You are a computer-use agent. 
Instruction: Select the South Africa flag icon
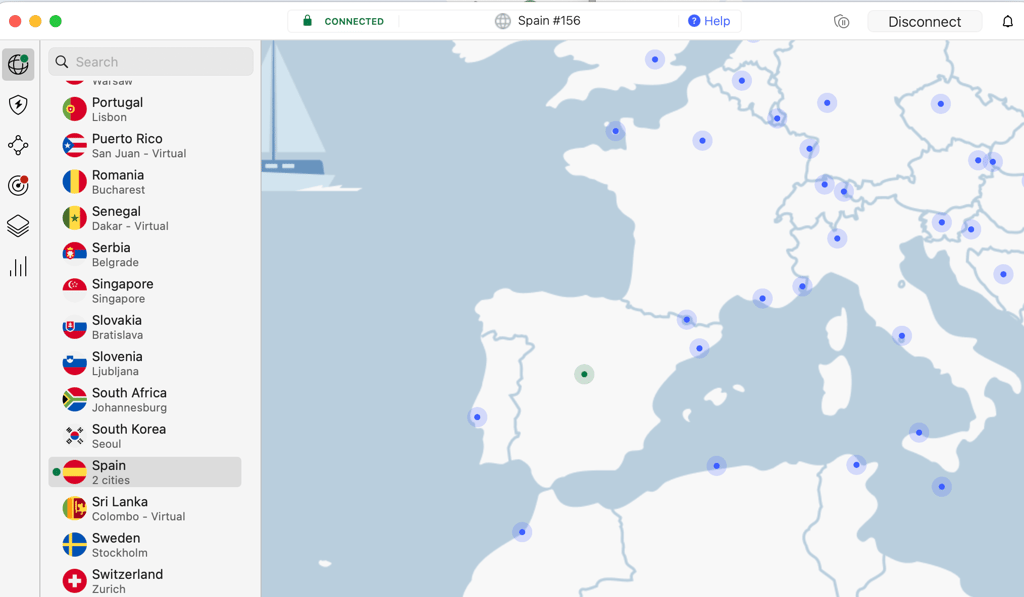pos(74,400)
